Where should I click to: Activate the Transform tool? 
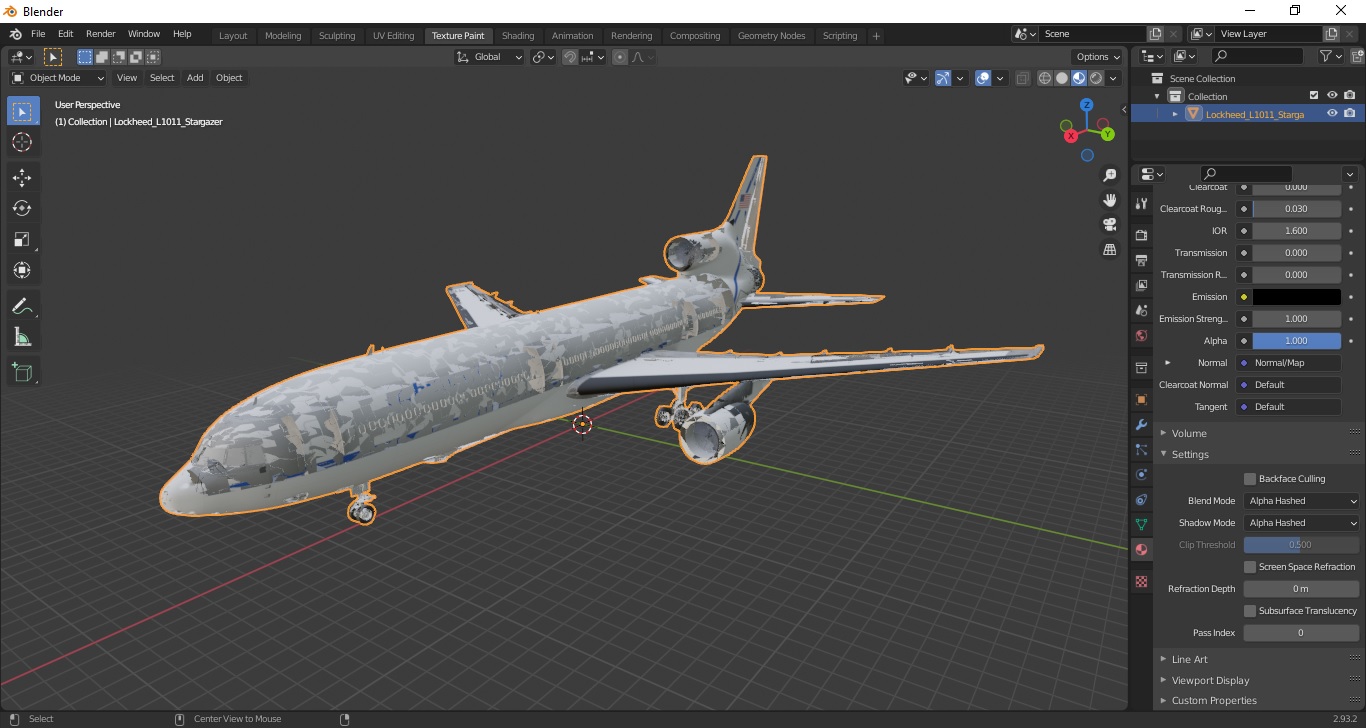22,270
